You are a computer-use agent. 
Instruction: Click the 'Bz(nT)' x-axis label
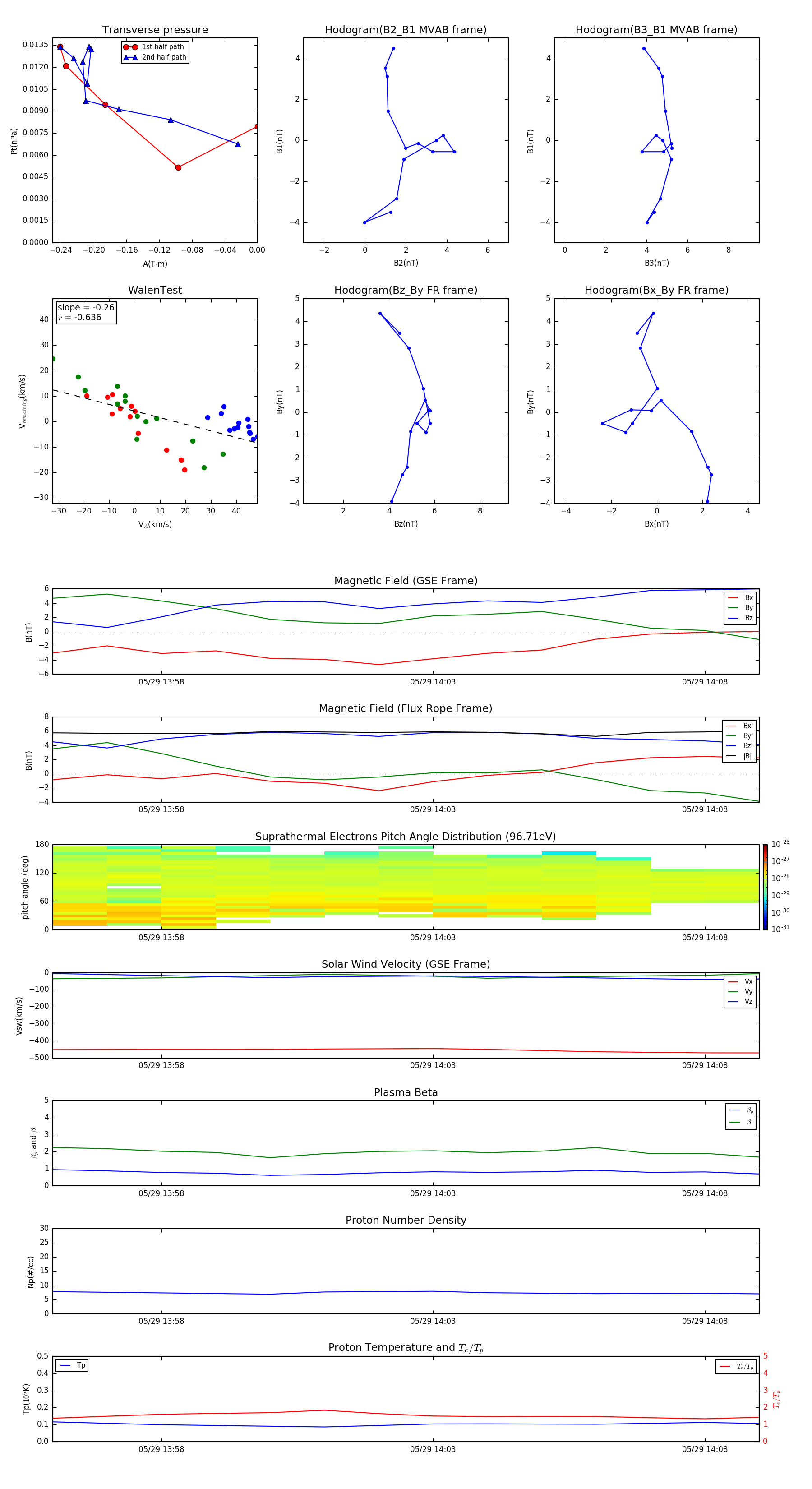click(406, 524)
